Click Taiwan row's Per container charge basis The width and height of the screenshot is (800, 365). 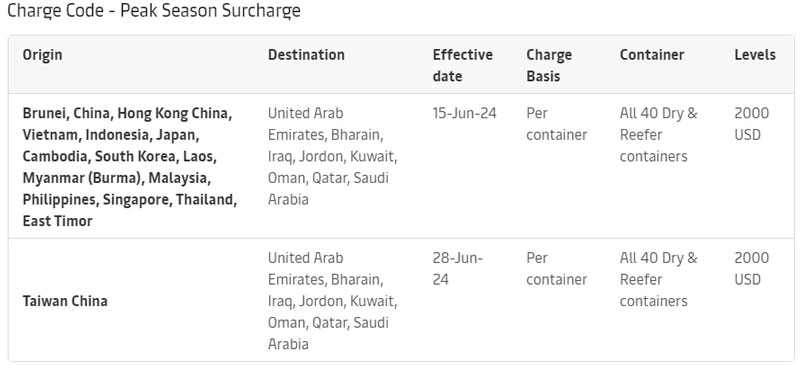click(557, 269)
